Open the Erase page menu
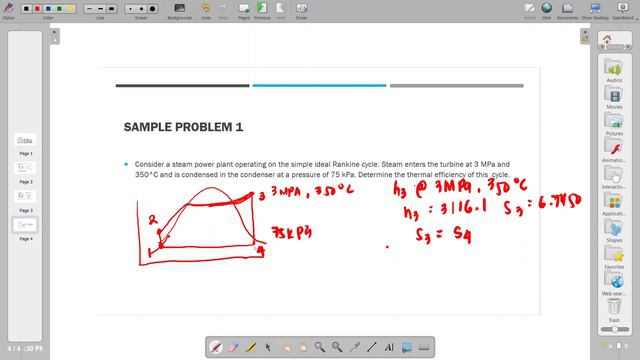The image size is (640, 360). [x=301, y=11]
